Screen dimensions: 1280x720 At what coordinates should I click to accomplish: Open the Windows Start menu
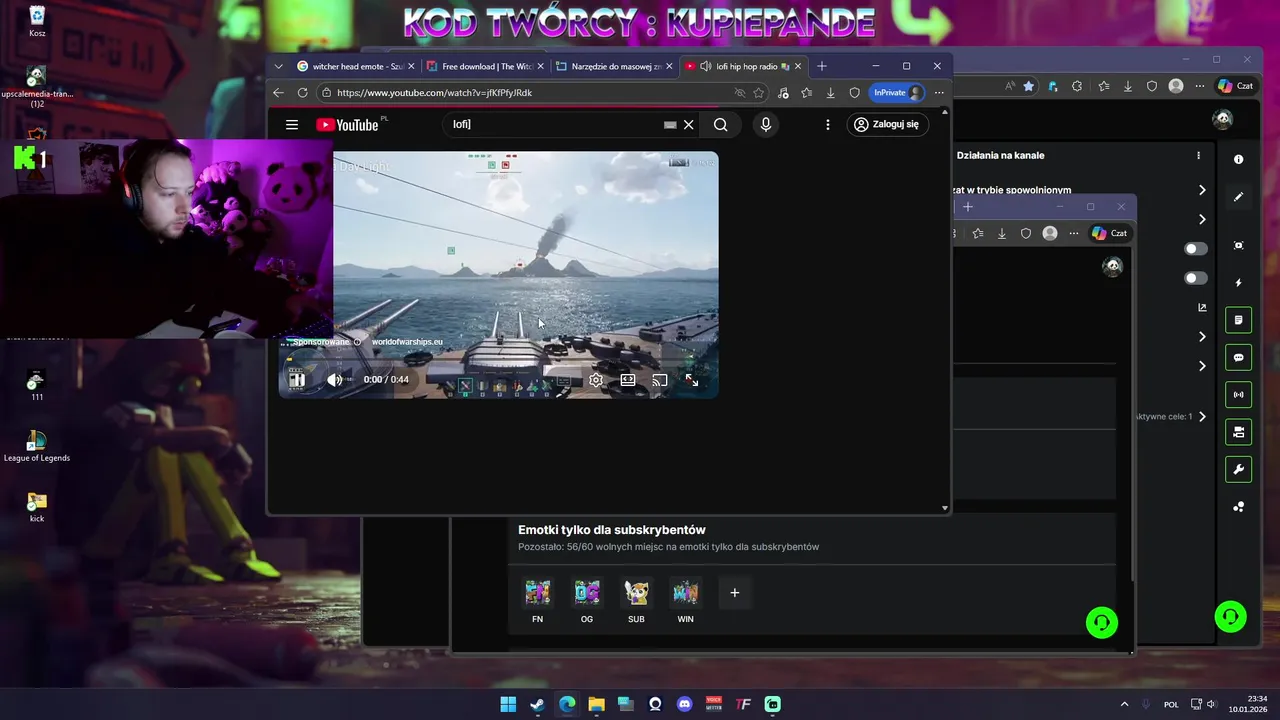tap(508, 704)
